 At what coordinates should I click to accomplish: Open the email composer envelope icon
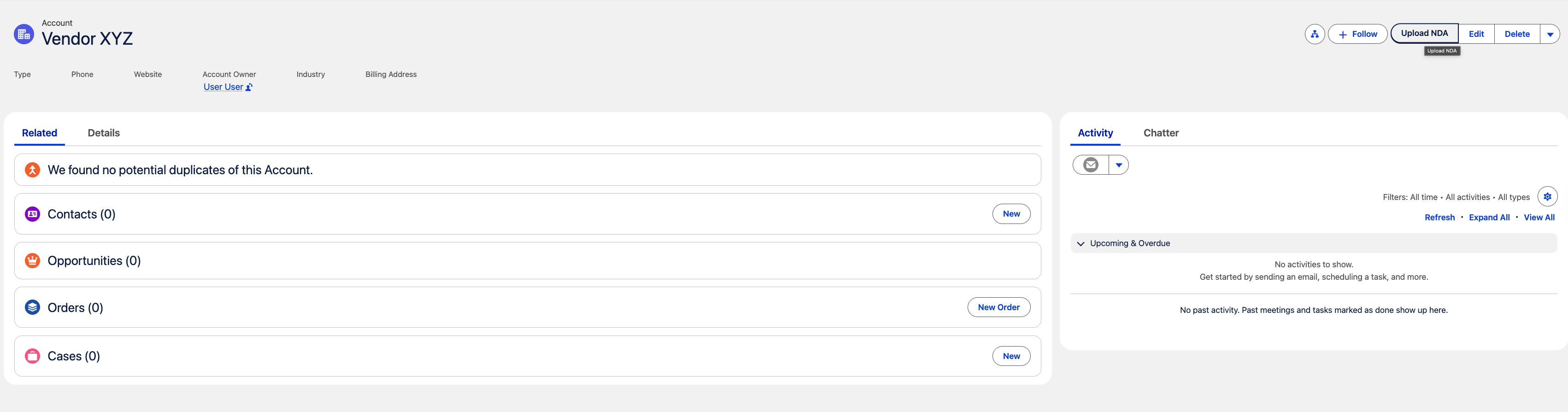coord(1091,165)
